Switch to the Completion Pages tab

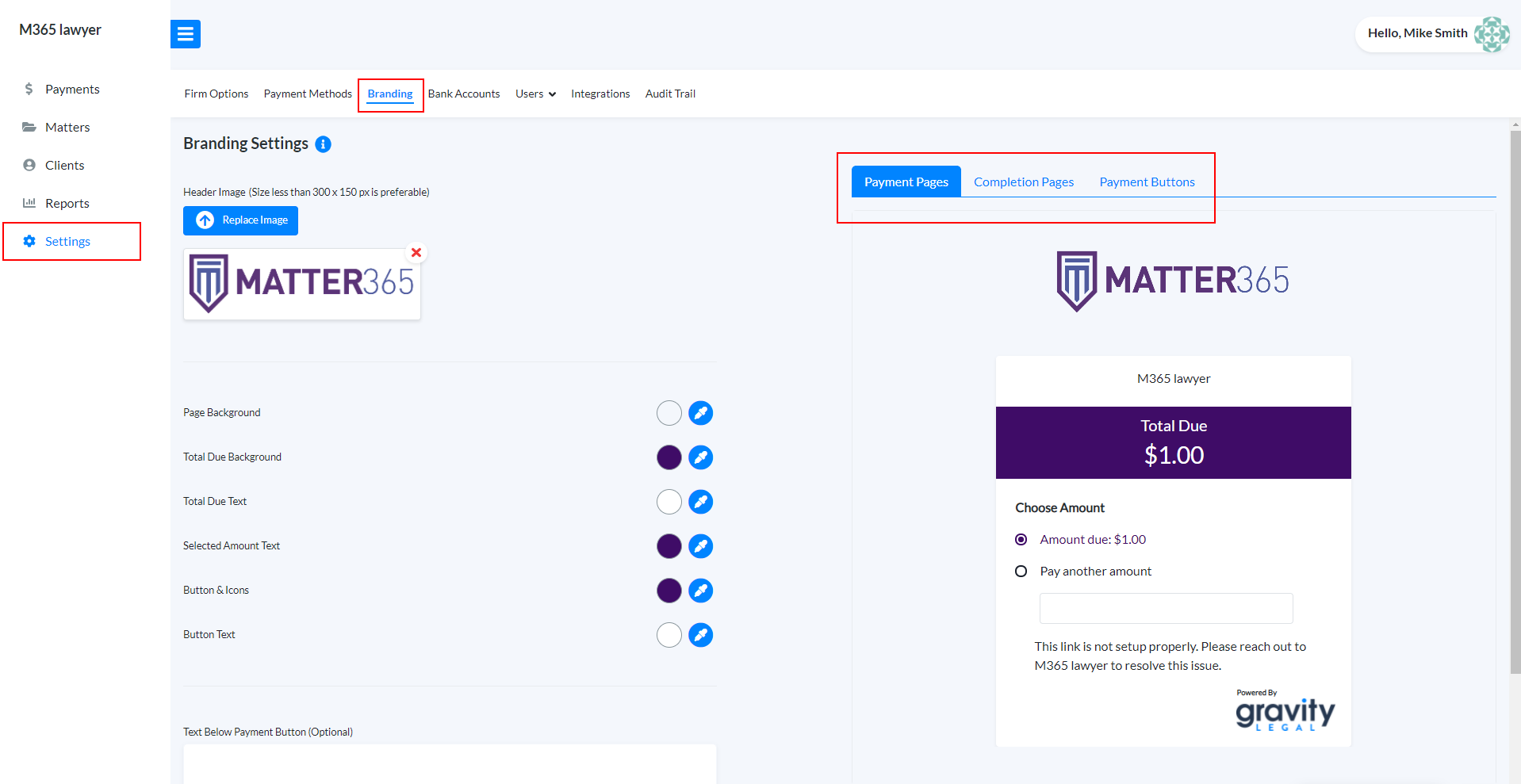tap(1024, 182)
